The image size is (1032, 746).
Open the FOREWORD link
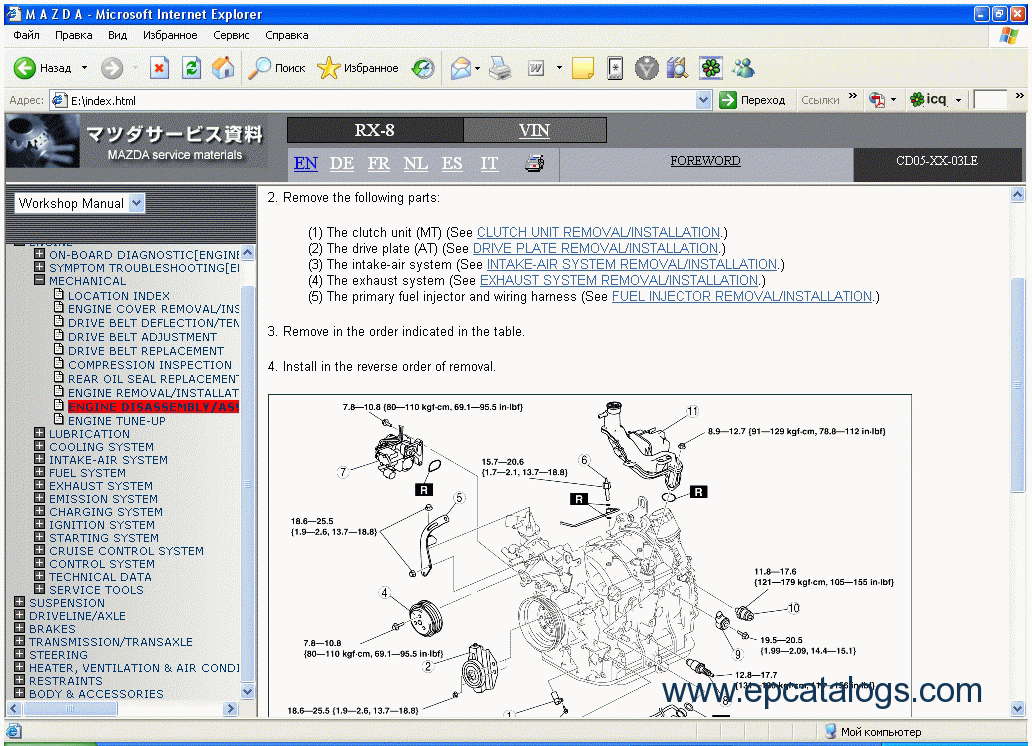click(x=706, y=161)
